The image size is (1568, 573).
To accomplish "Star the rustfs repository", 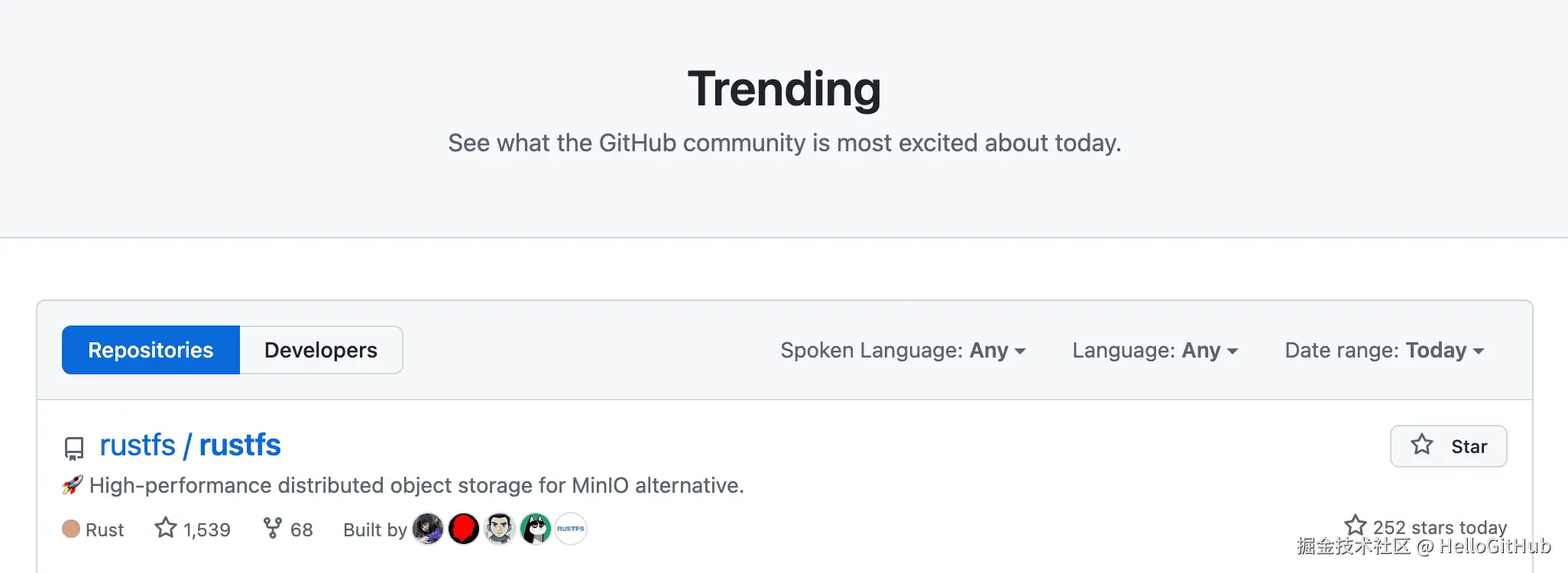I will coord(1448,446).
